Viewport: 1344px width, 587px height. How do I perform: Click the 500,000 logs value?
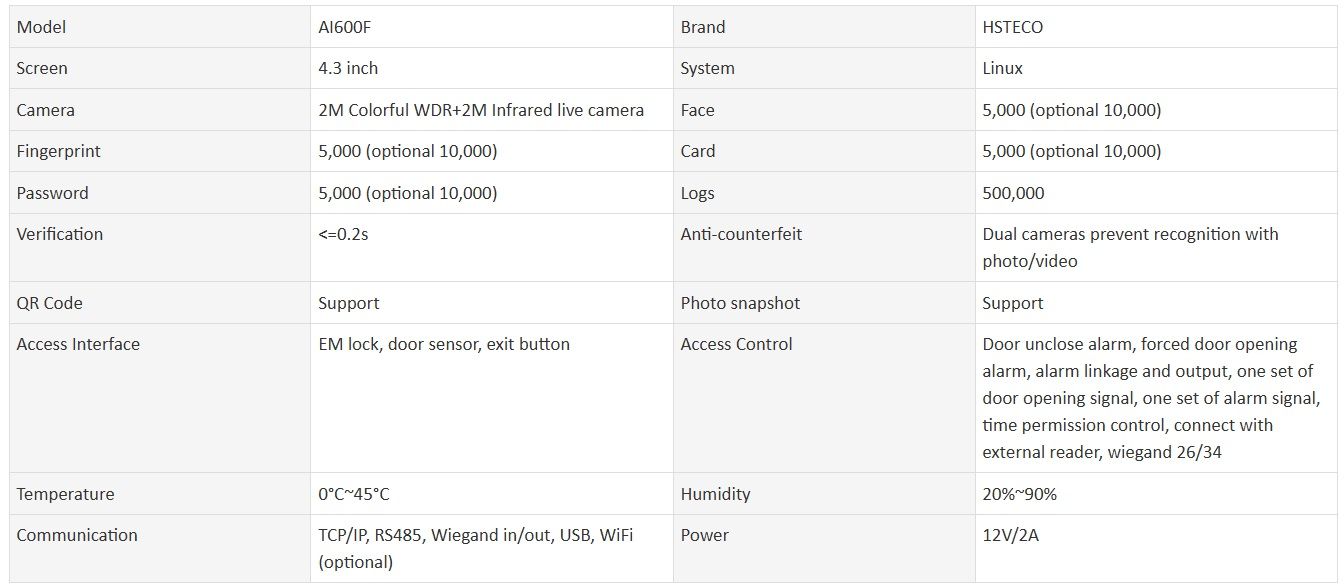pyautogui.click(x=1013, y=193)
